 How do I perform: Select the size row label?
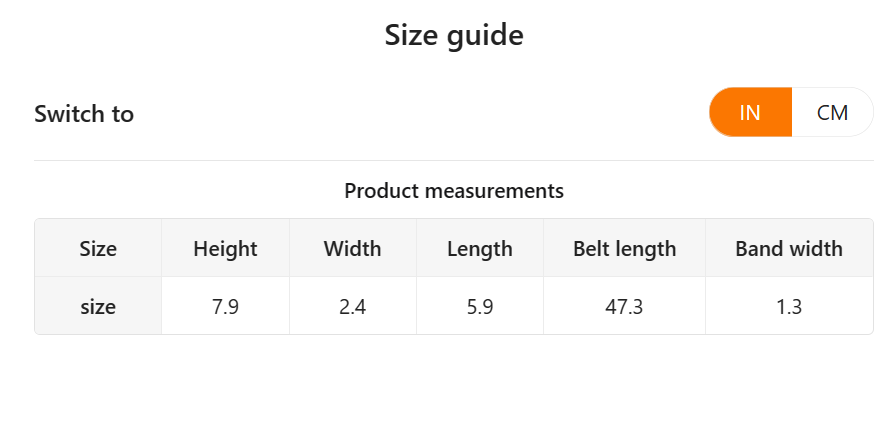tap(98, 307)
